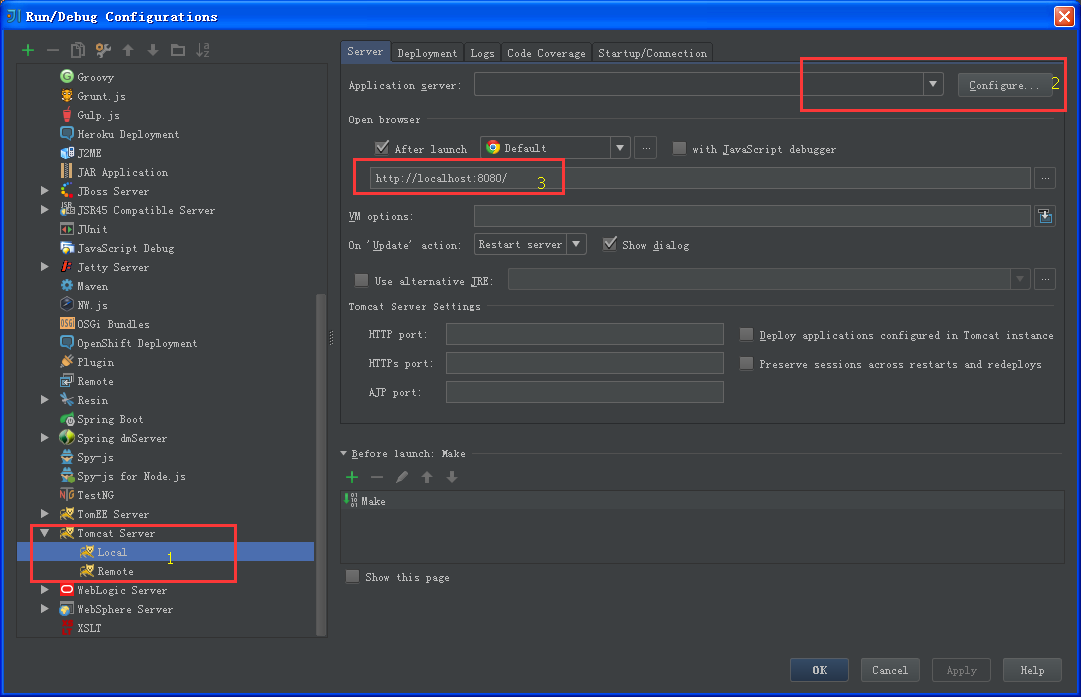This screenshot has width=1081, height=697.
Task: Toggle the Show this page checkbox
Action: (352, 576)
